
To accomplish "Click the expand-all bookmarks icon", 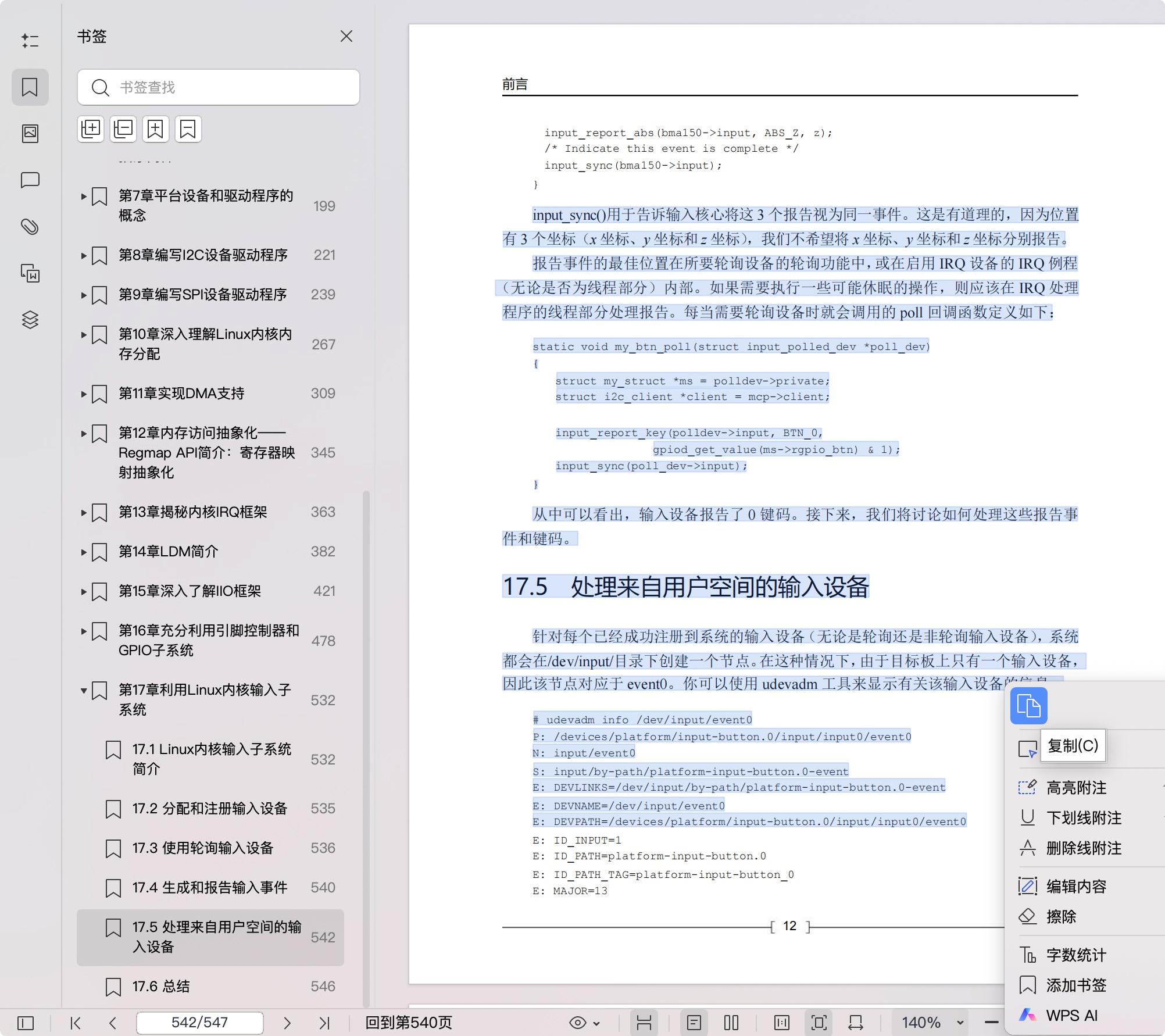I will (91, 128).
